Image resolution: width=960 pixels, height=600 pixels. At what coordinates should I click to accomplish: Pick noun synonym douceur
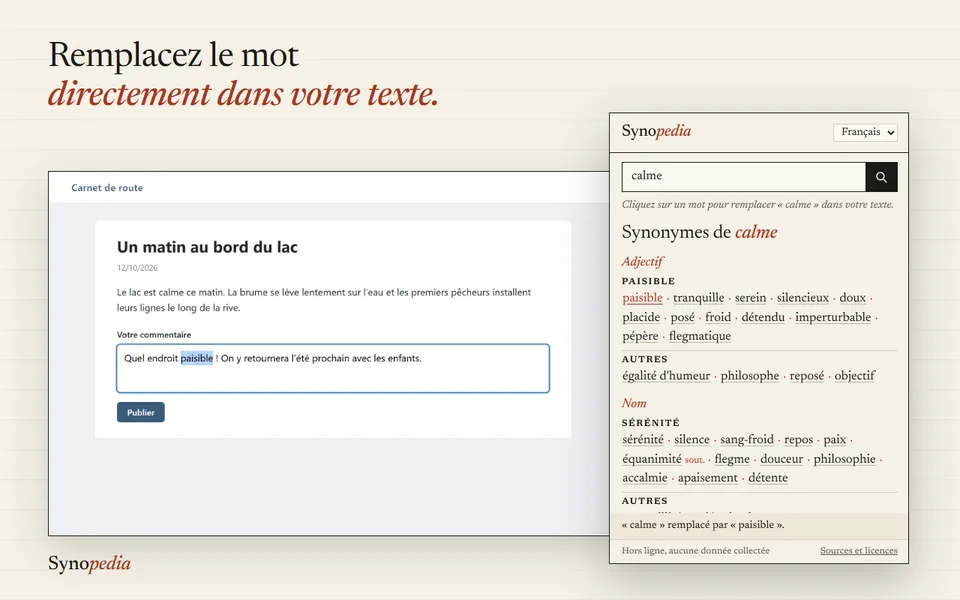tap(781, 459)
